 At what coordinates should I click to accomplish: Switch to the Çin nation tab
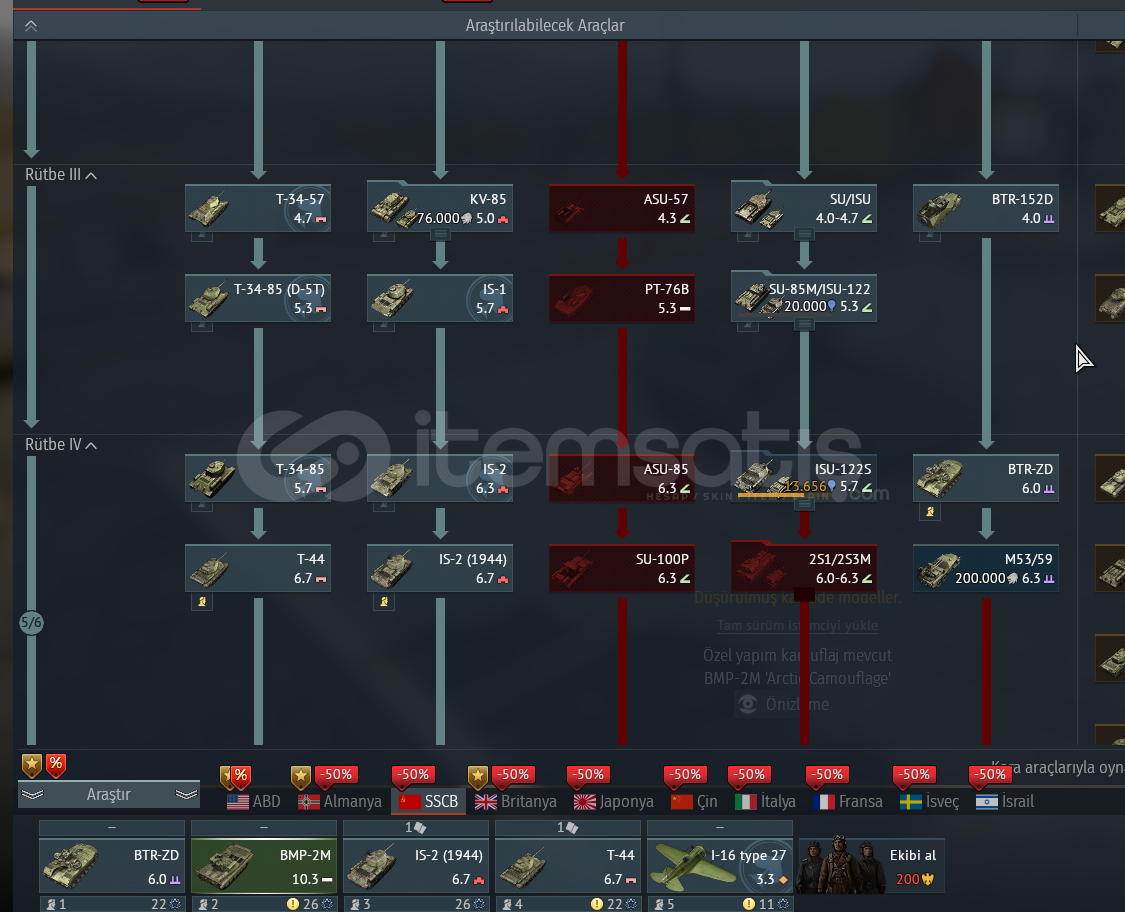pos(694,801)
